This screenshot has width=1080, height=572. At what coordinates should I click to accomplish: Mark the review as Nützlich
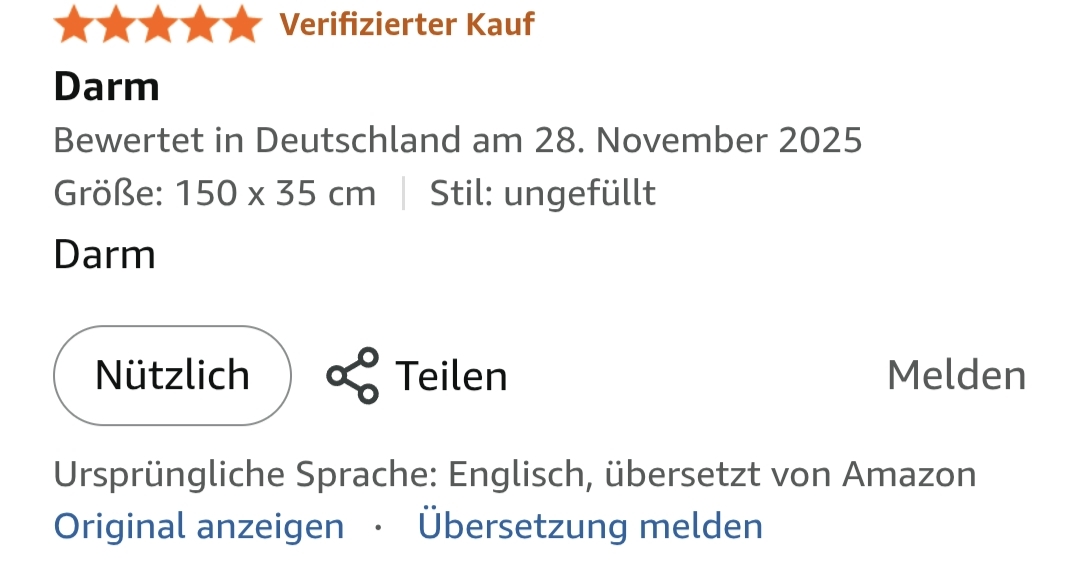(172, 376)
